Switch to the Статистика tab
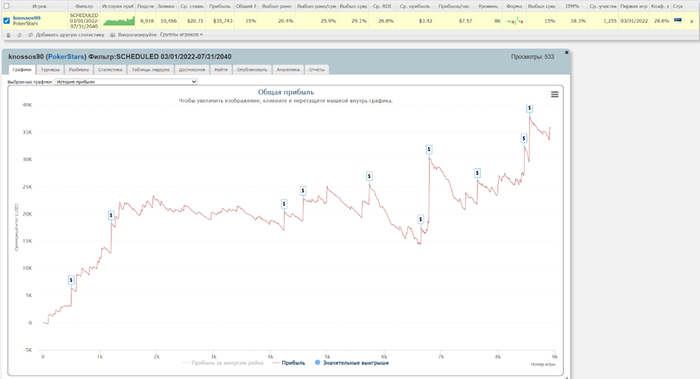 coord(110,70)
